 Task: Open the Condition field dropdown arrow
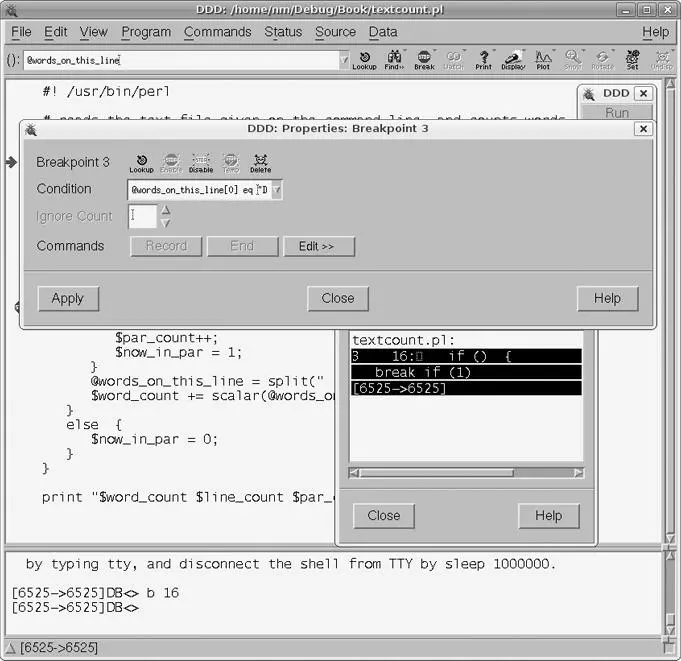(276, 190)
